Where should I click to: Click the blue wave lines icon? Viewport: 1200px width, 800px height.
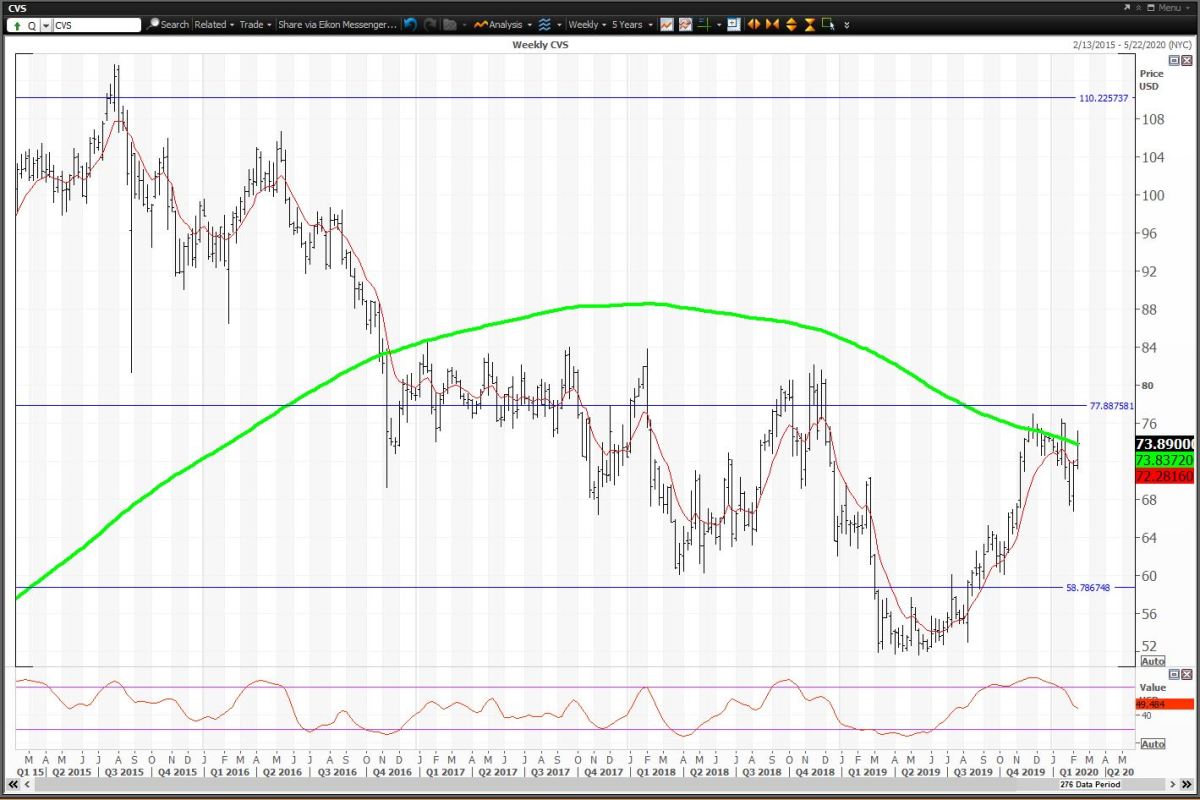[x=544, y=24]
